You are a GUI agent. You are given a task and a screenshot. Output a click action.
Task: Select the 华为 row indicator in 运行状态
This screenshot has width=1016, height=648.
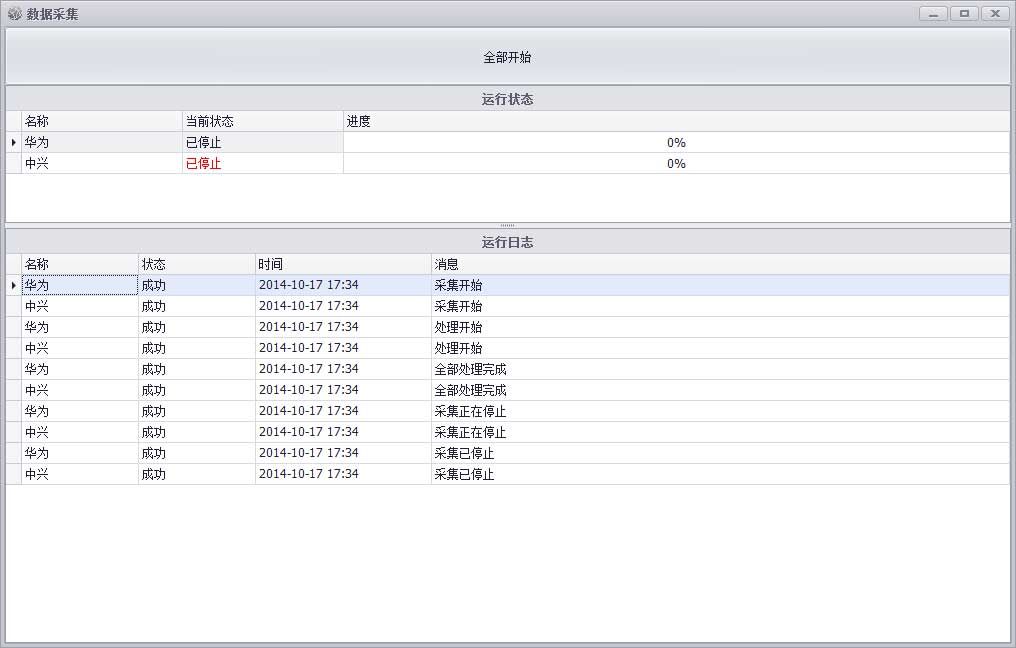[14, 143]
